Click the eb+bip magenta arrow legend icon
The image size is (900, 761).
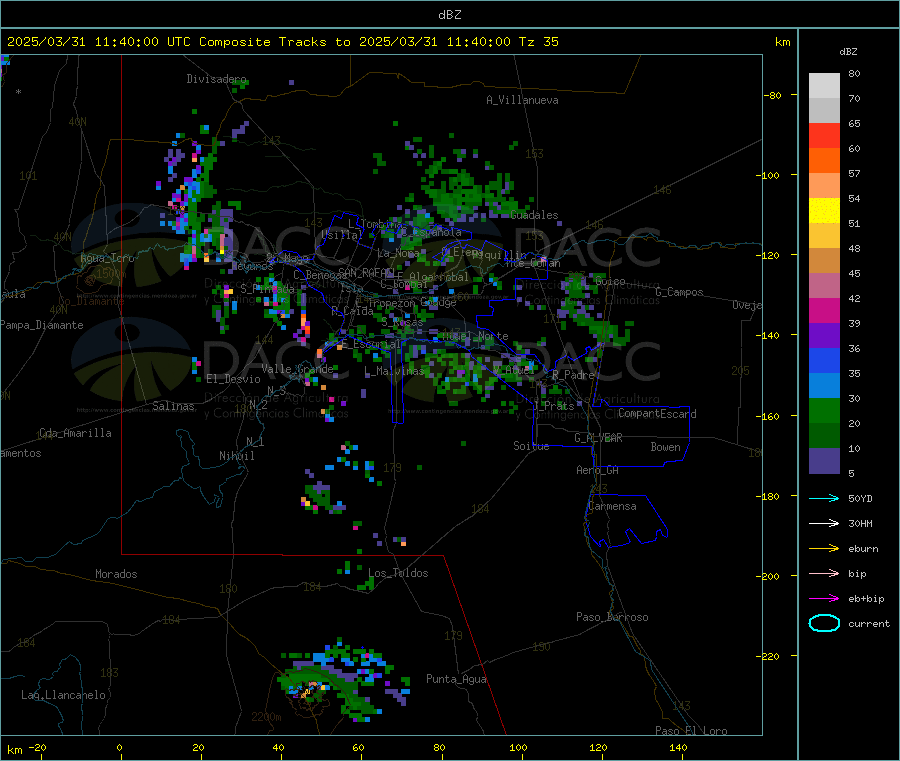click(824, 599)
